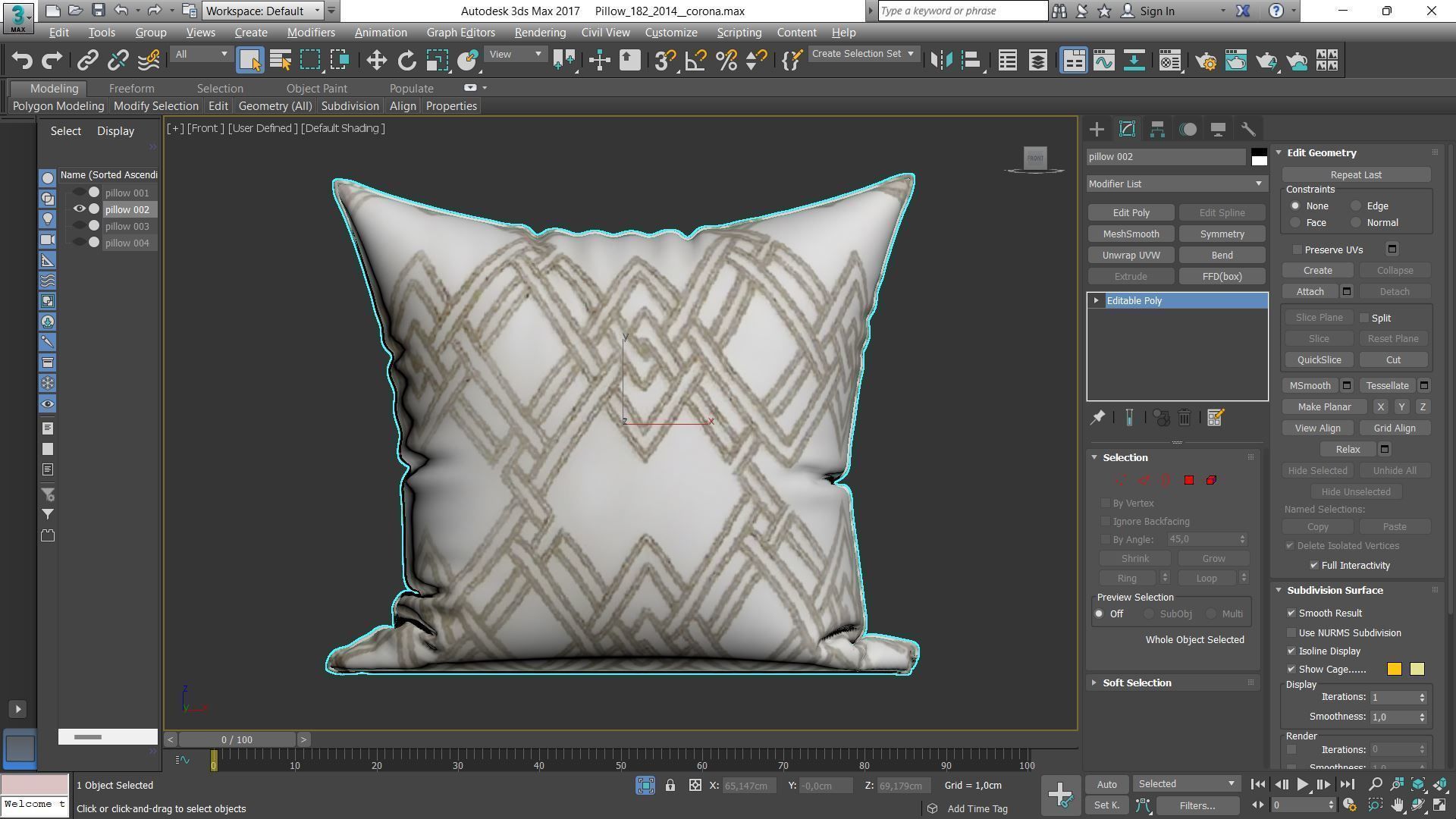Add the MeshSmooth modifier button
Viewport: 1456px width, 819px height.
coord(1131,234)
